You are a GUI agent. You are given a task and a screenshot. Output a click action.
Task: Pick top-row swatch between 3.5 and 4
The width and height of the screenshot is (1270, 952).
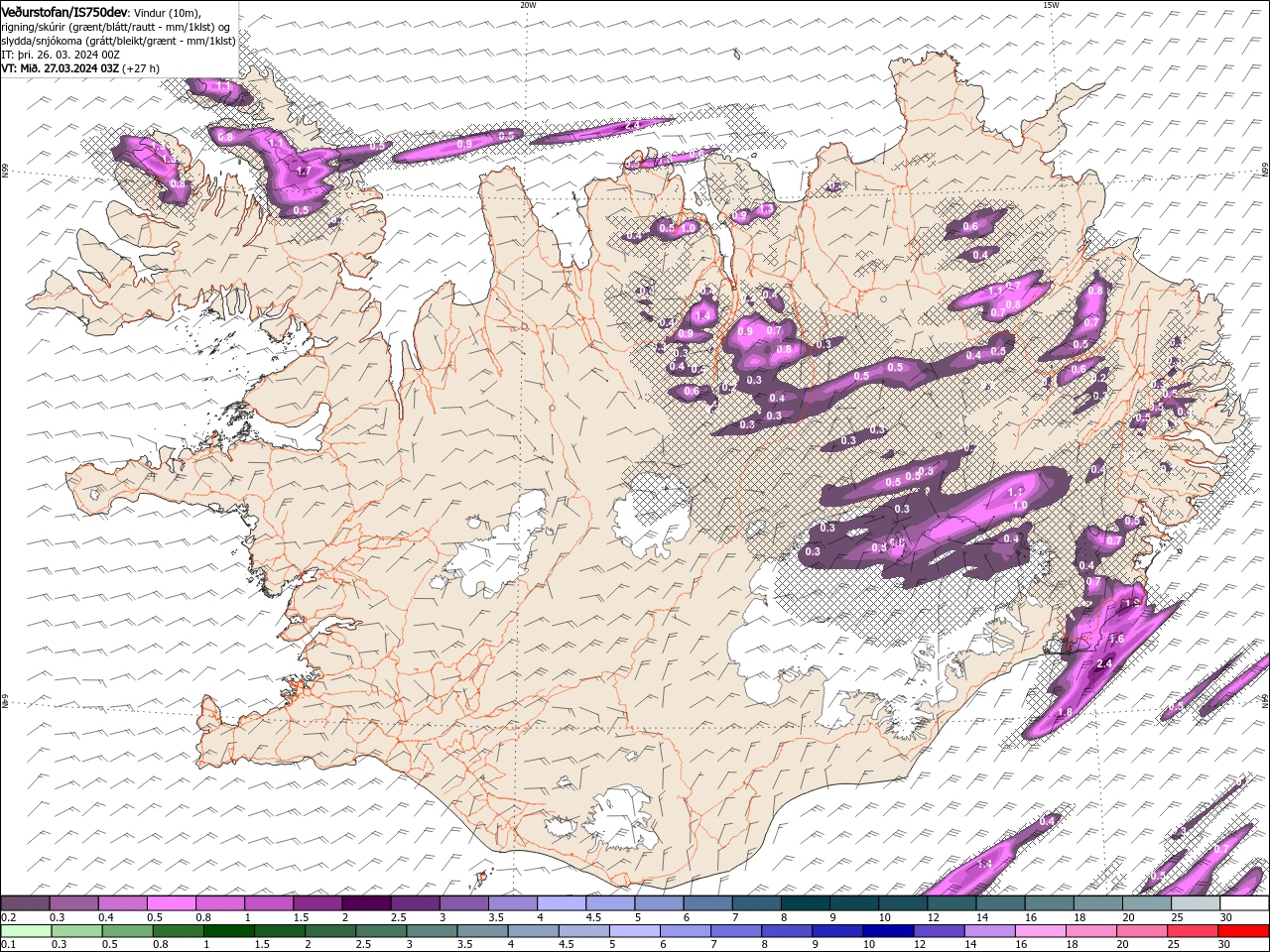pos(514,903)
